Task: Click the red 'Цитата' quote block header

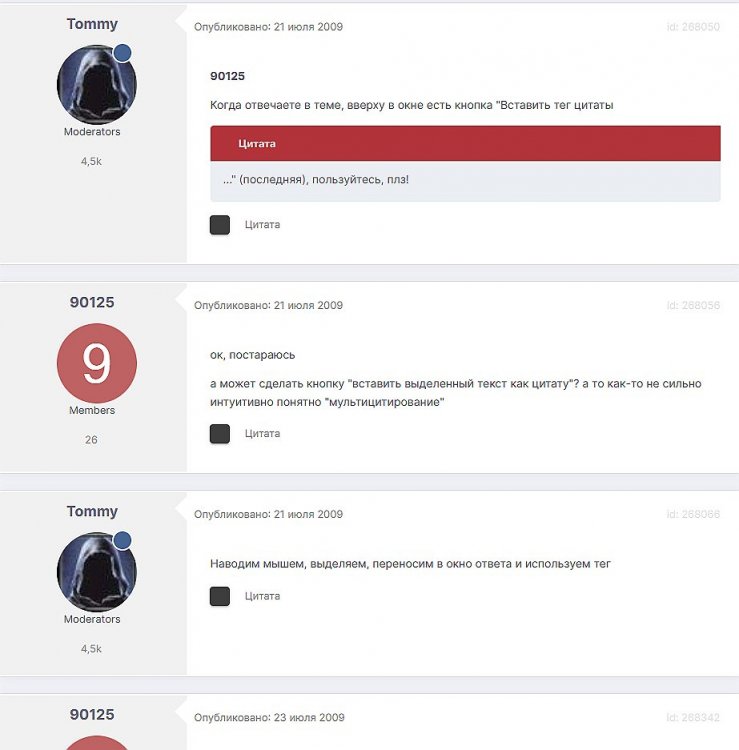Action: (x=465, y=143)
